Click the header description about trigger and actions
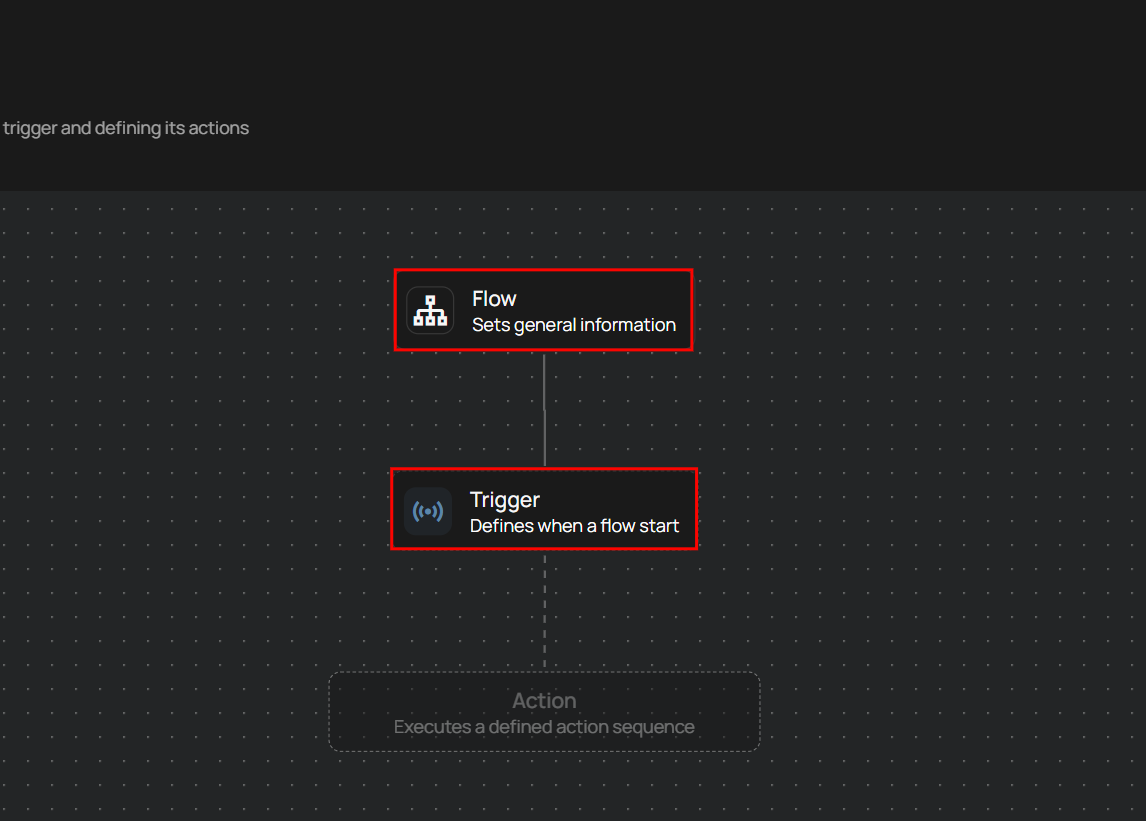This screenshot has width=1146, height=821. point(125,128)
